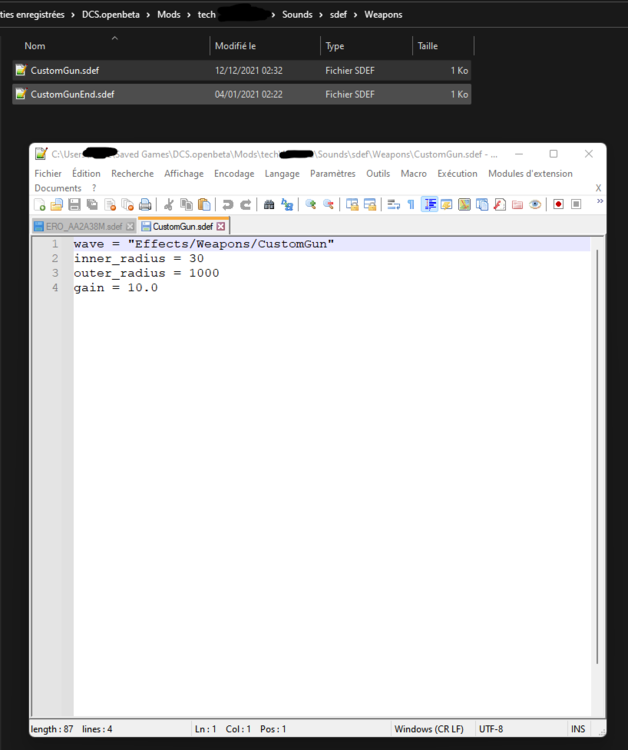
Task: Click INS mode in status bar
Action: (578, 729)
